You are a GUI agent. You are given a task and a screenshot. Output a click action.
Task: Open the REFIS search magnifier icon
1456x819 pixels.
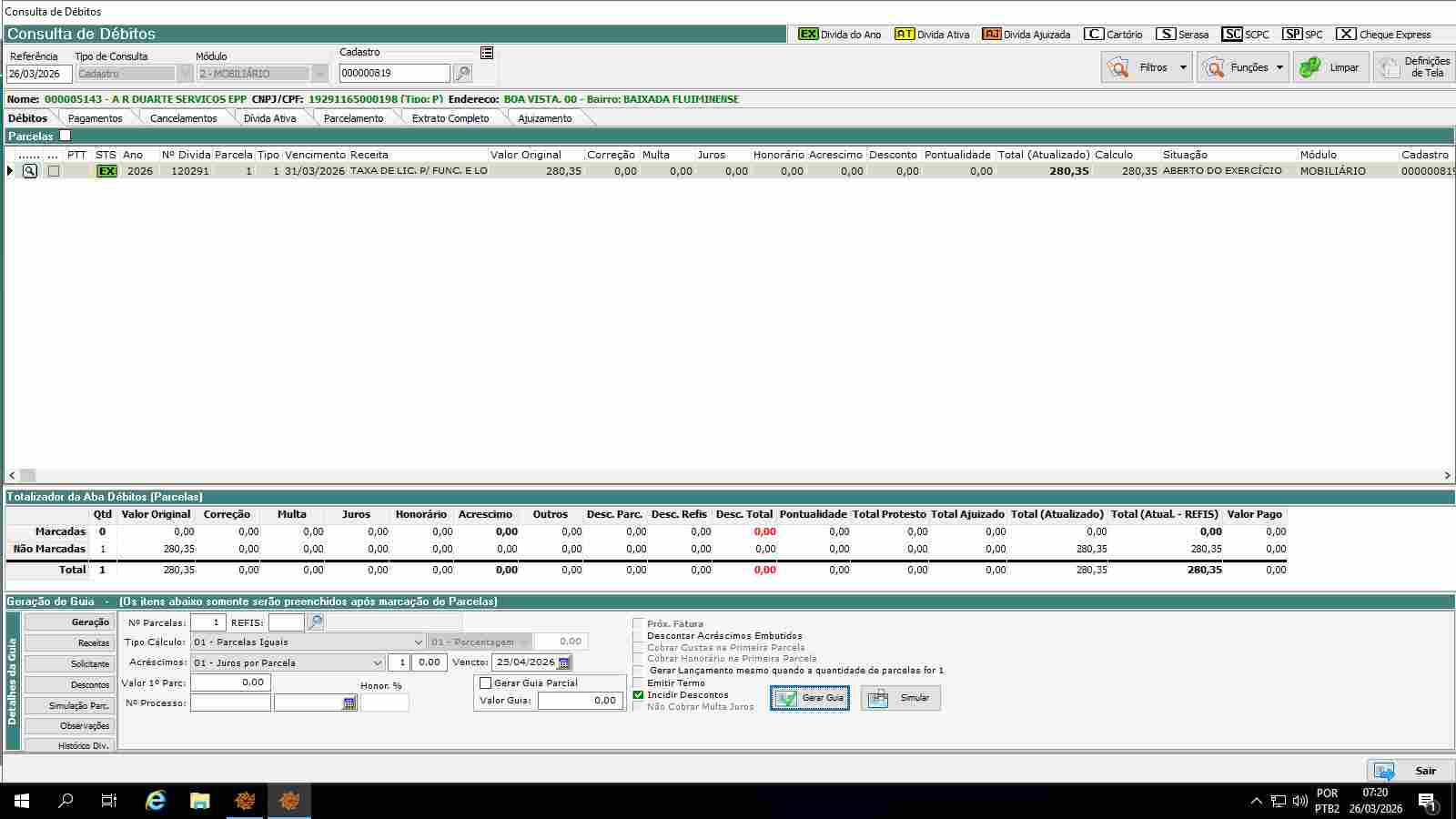pyautogui.click(x=315, y=622)
